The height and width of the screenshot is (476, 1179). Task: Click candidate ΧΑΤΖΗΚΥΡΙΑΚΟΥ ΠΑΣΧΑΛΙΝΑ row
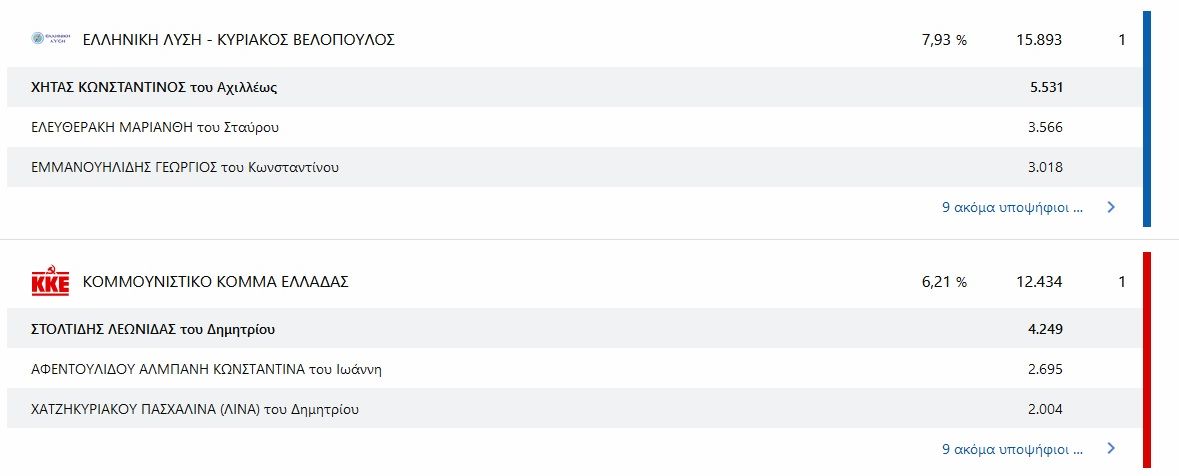pos(574,409)
